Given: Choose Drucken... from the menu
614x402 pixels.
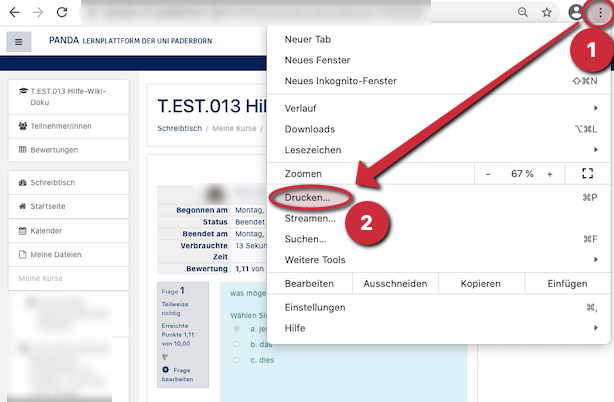Looking at the screenshot, I should tap(308, 198).
